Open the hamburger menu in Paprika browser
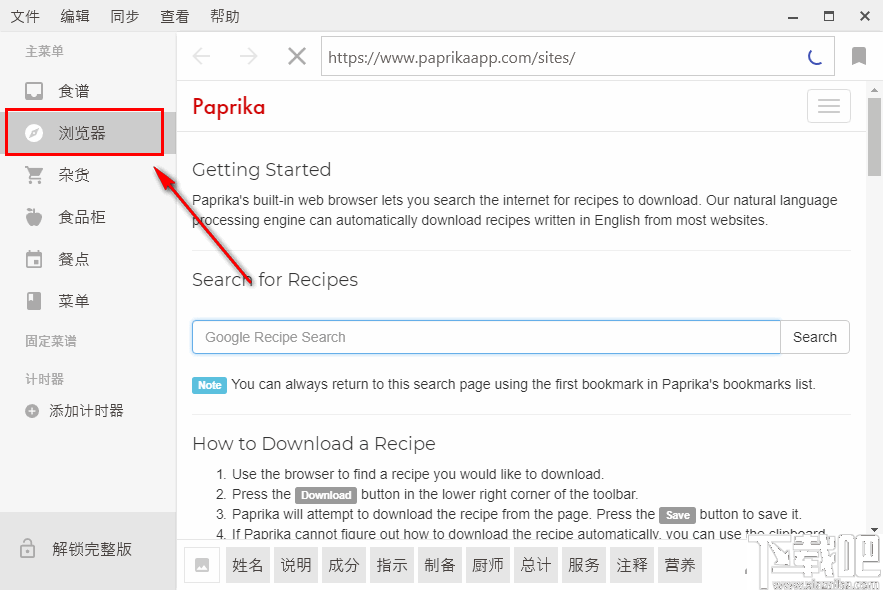The width and height of the screenshot is (883, 590). click(828, 106)
